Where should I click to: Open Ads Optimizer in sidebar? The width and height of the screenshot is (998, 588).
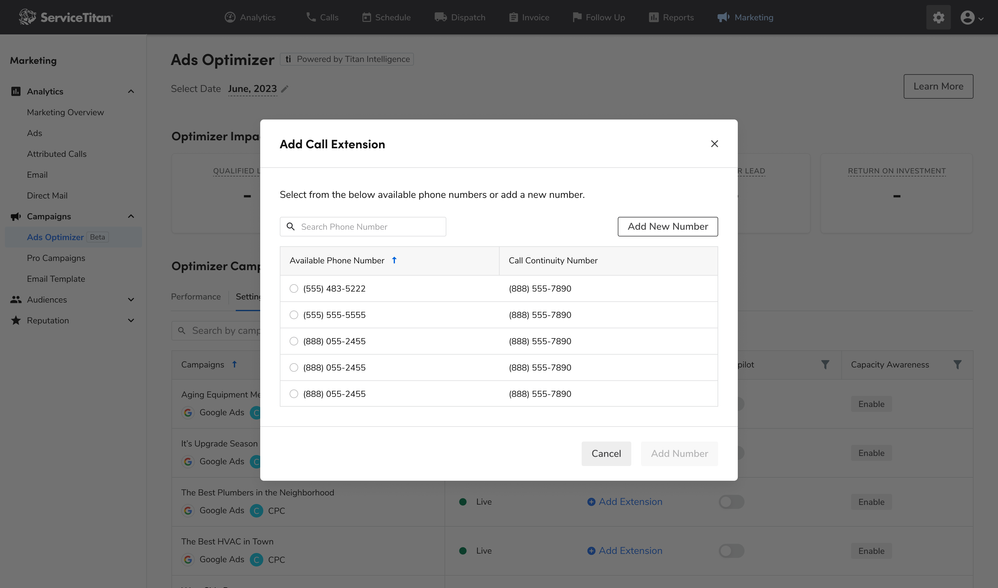55,237
